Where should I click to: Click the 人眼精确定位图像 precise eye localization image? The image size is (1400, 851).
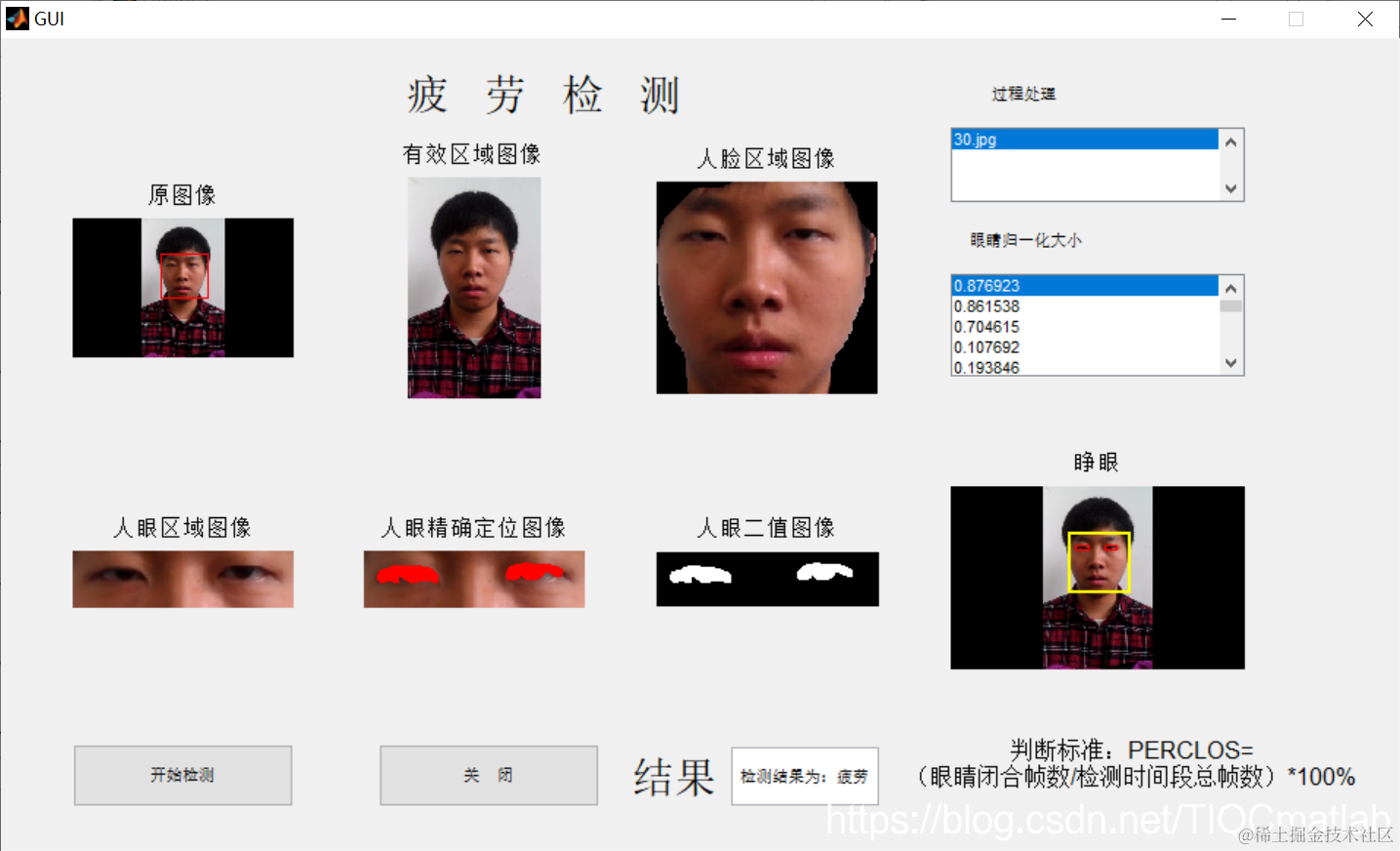click(x=473, y=578)
